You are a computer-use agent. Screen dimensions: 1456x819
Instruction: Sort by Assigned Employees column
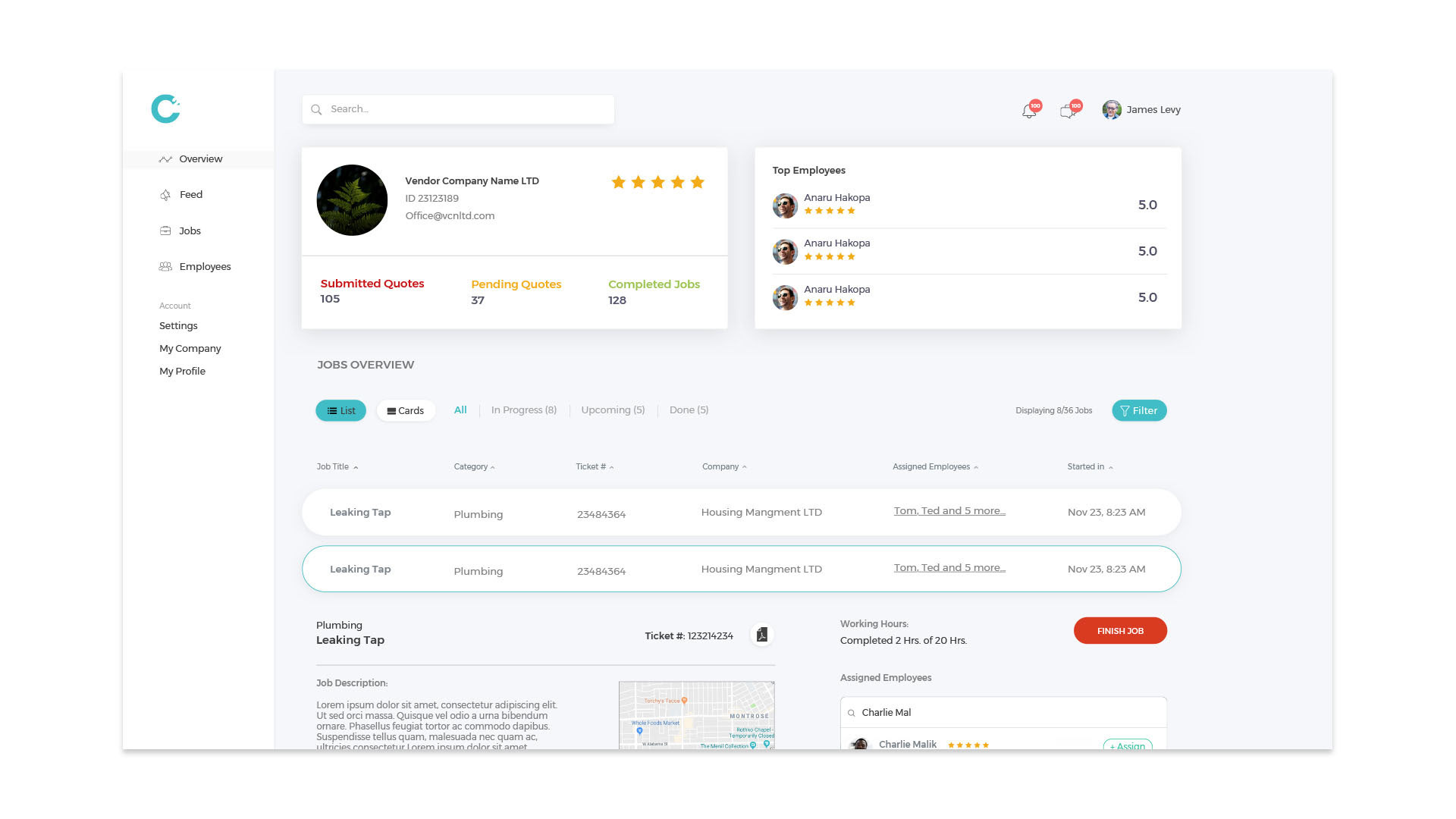click(x=935, y=467)
